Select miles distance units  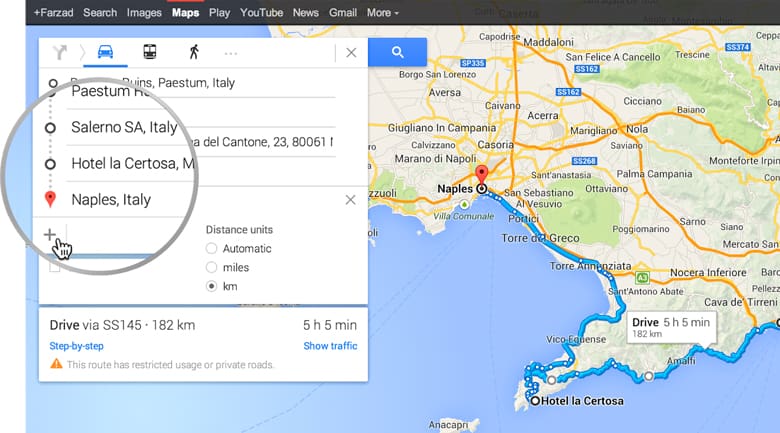click(x=211, y=268)
